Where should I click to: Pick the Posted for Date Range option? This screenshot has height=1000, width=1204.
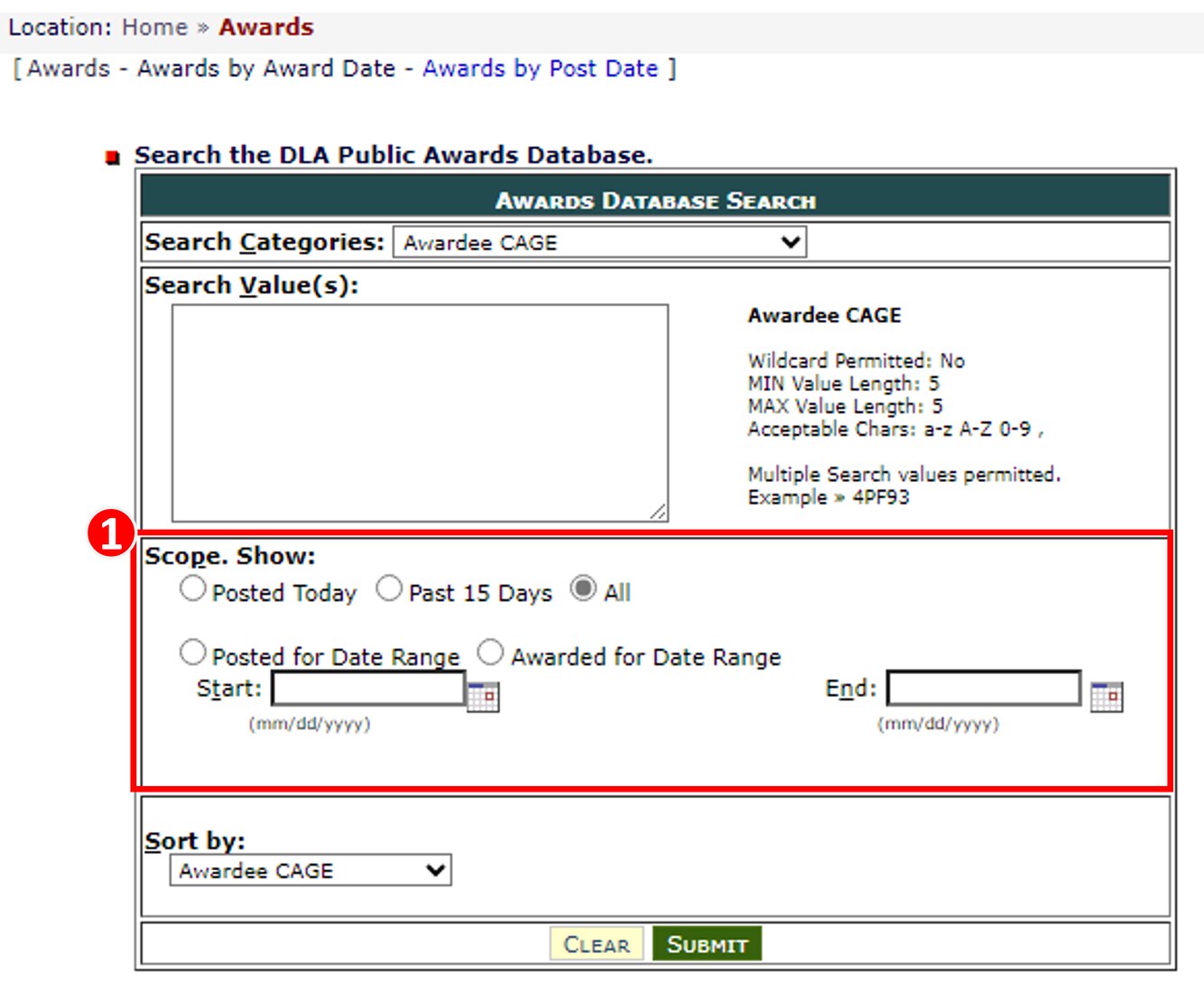tap(192, 653)
